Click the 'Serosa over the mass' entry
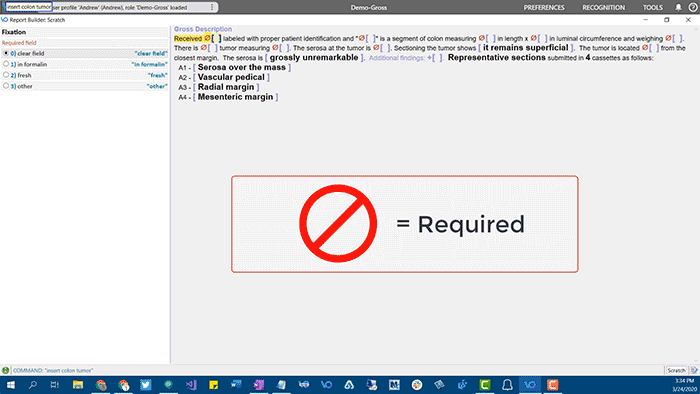The image size is (700, 394). (x=242, y=67)
